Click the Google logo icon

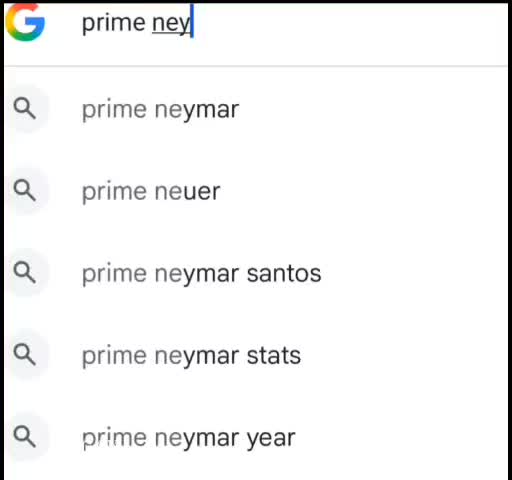click(x=25, y=22)
